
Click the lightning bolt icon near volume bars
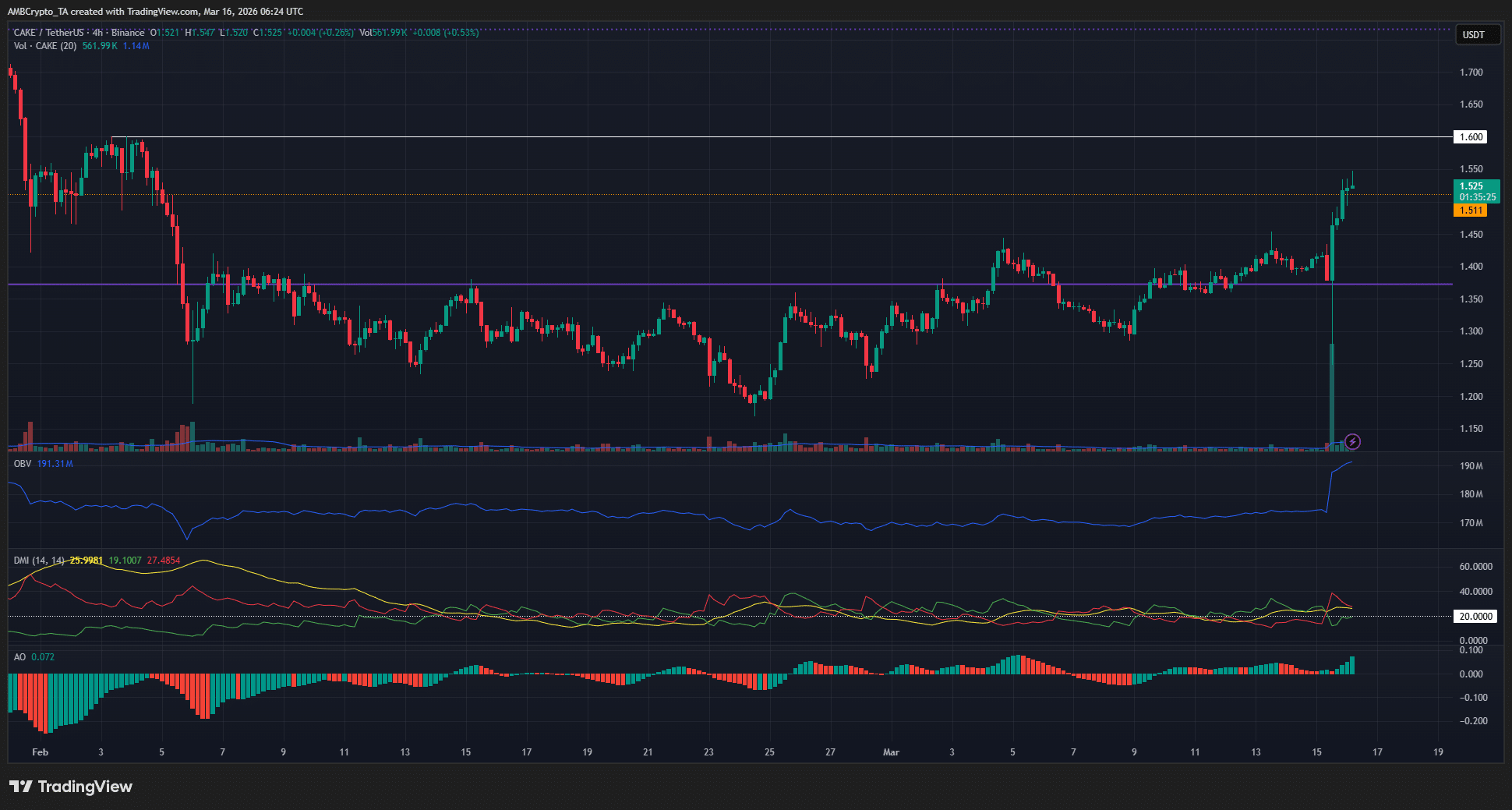click(1353, 442)
